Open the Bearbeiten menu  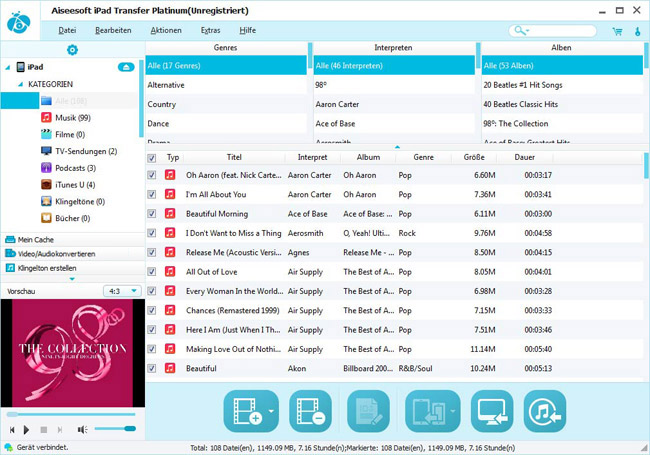point(113,30)
